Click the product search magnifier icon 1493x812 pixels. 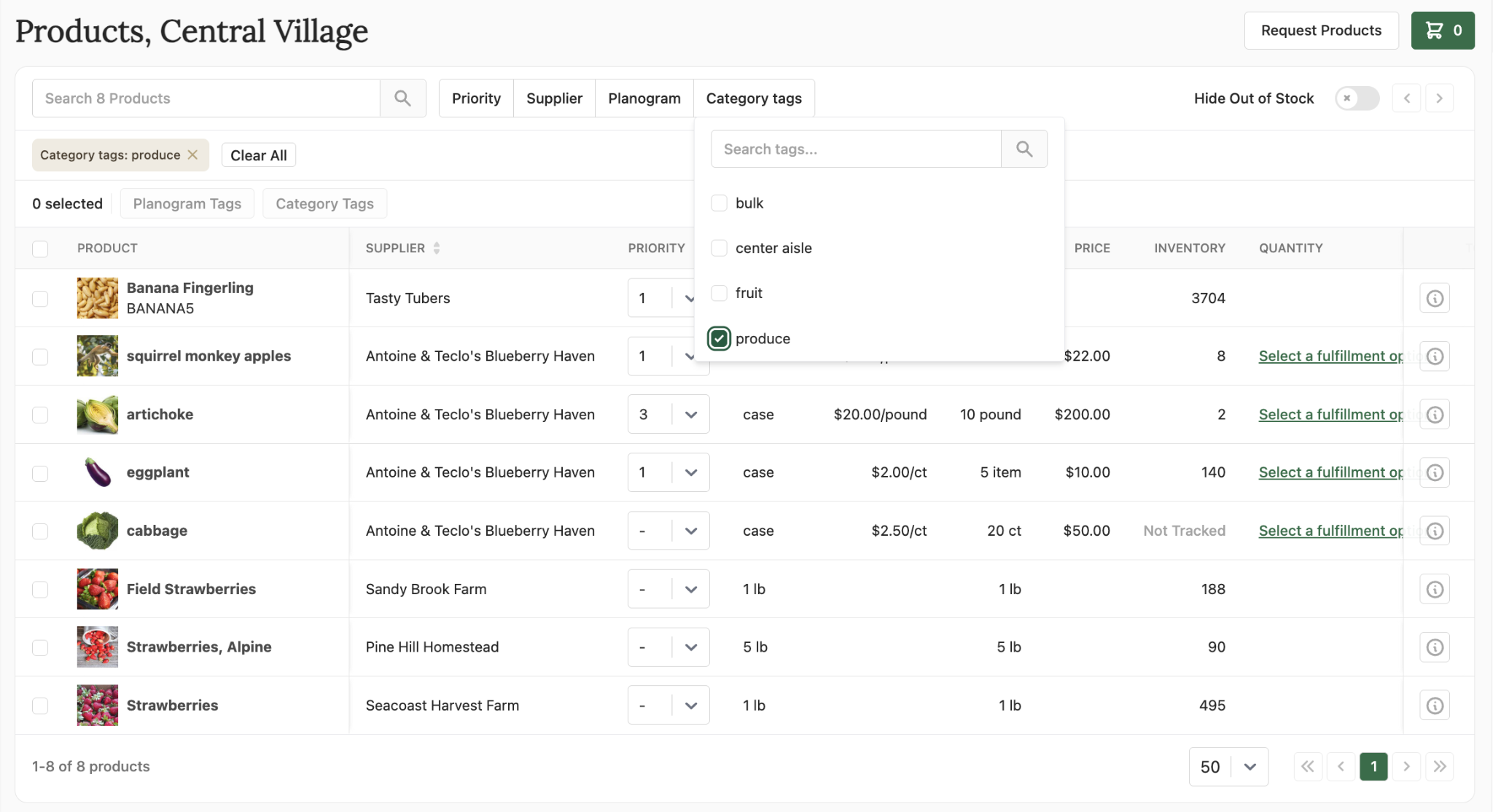[402, 98]
